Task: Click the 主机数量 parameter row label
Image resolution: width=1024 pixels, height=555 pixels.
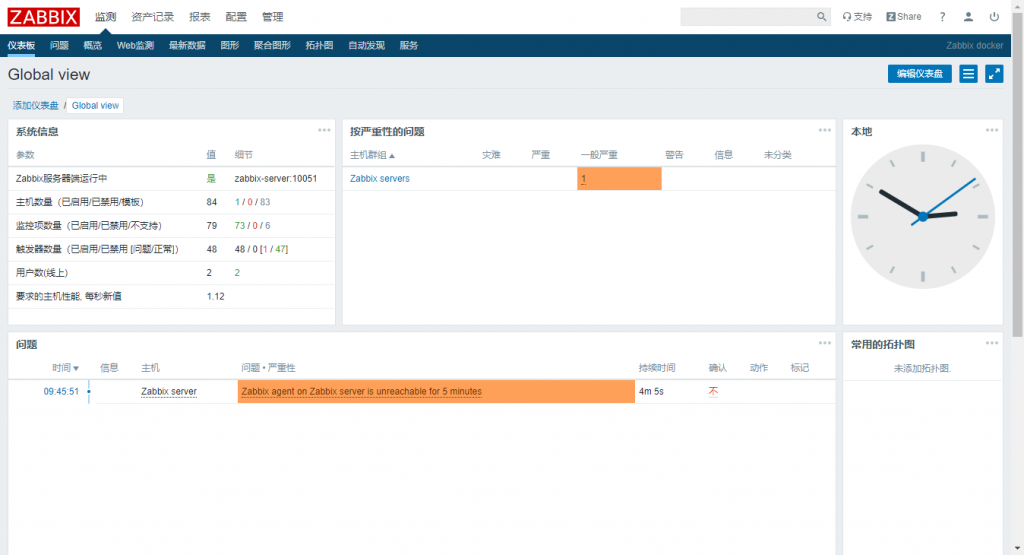Action: click(x=80, y=202)
